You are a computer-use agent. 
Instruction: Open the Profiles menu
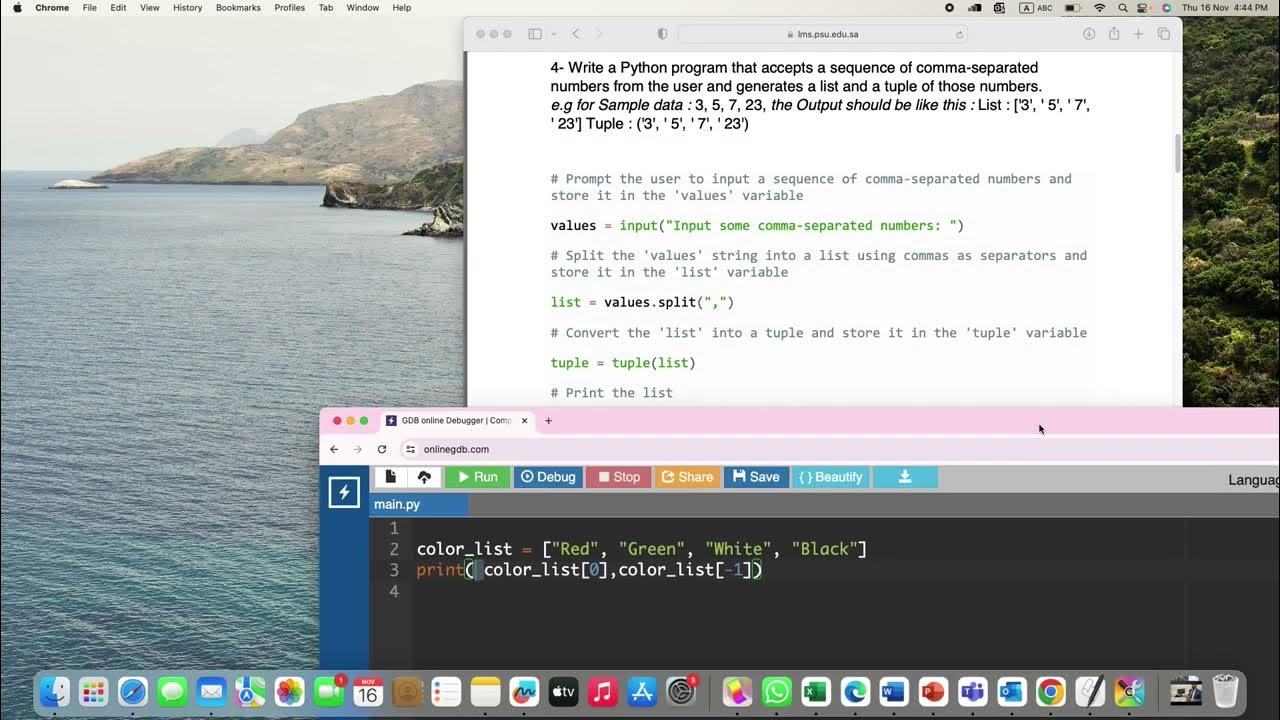pos(290,7)
